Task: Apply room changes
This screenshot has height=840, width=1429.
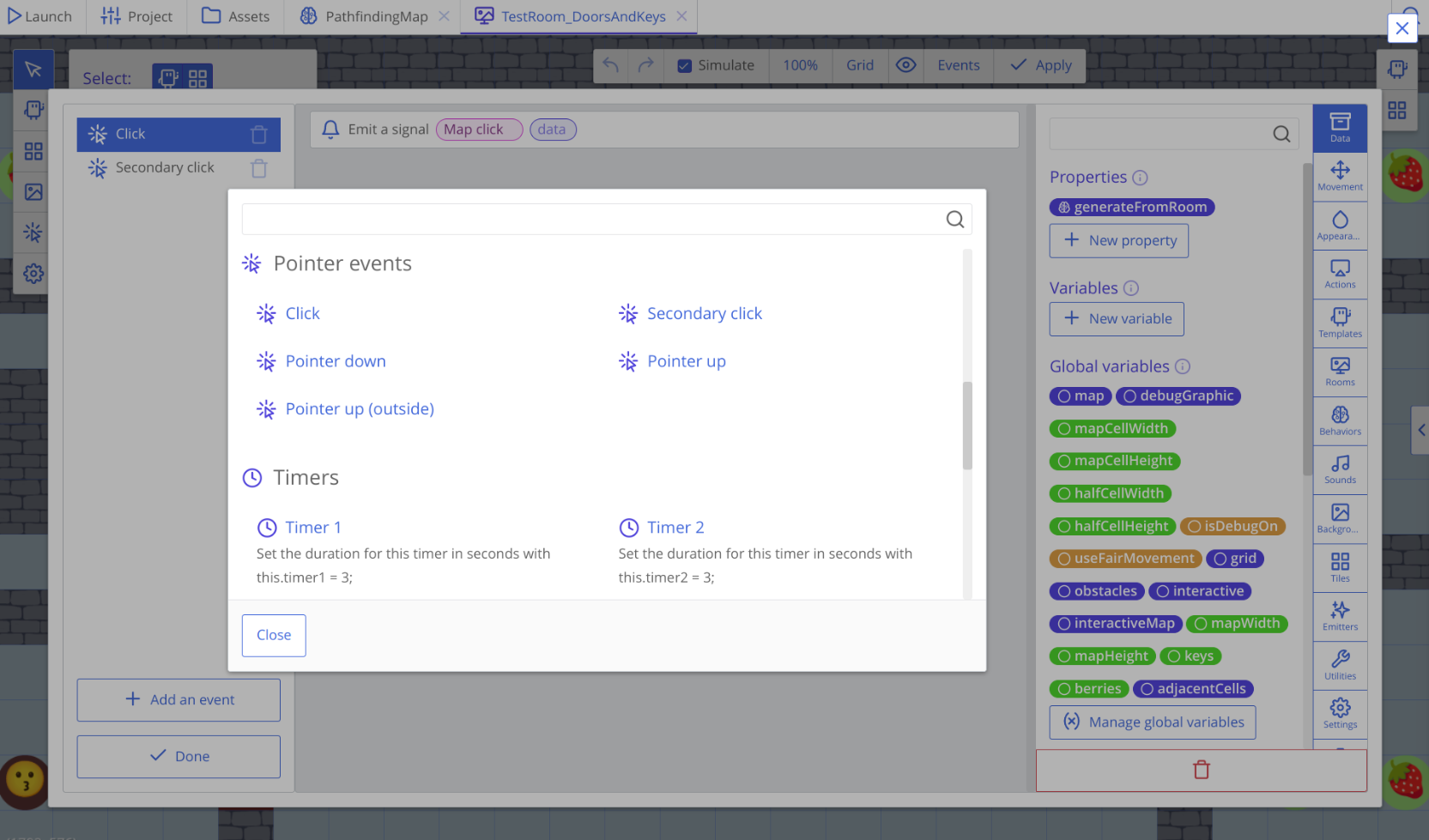Action: click(1040, 65)
